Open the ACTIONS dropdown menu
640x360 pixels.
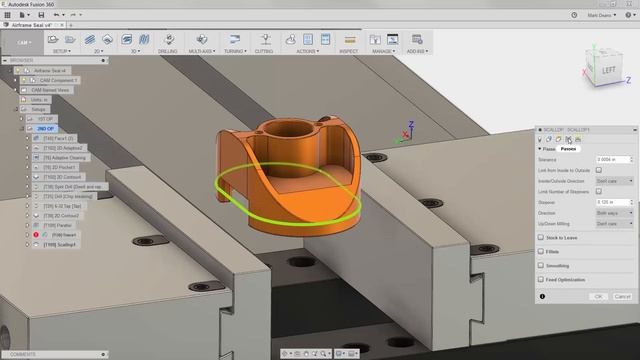coord(307,51)
